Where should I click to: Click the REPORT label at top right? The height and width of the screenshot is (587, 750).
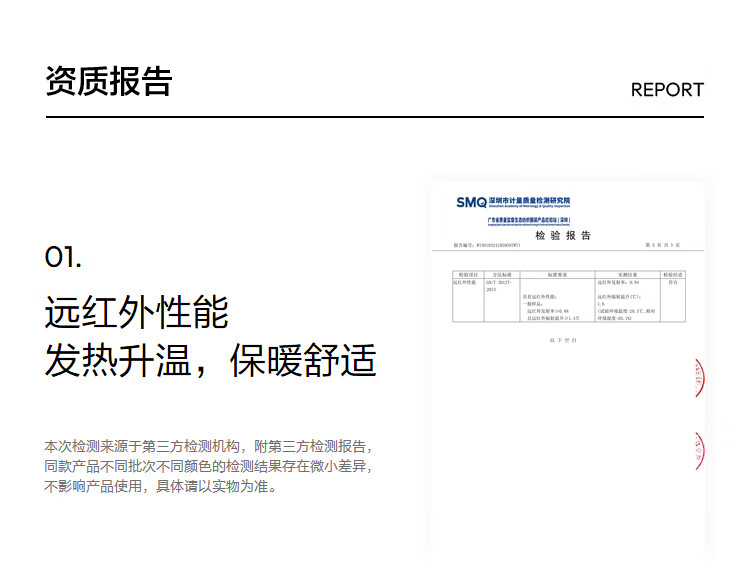coord(667,89)
